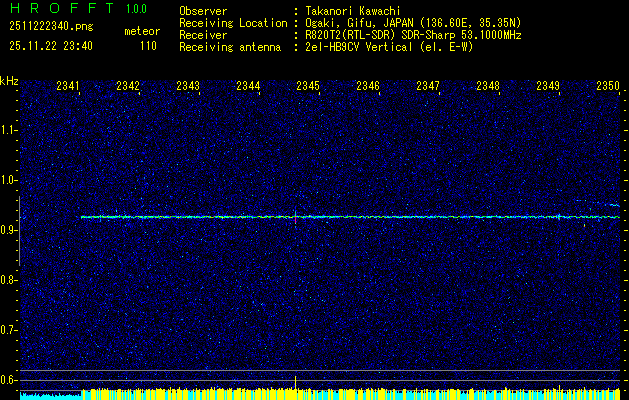Click the meteor label
The height and width of the screenshot is (400, 629).
(x=142, y=31)
